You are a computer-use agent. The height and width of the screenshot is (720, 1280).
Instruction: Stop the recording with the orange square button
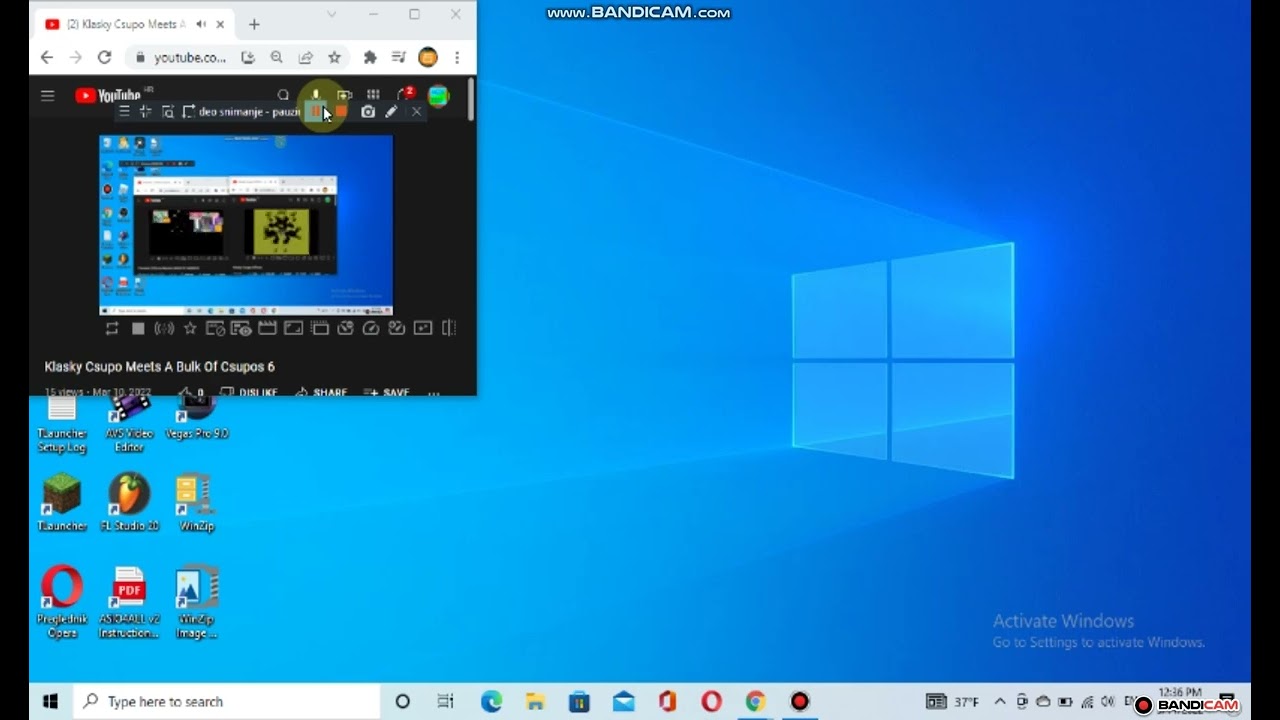tap(341, 112)
